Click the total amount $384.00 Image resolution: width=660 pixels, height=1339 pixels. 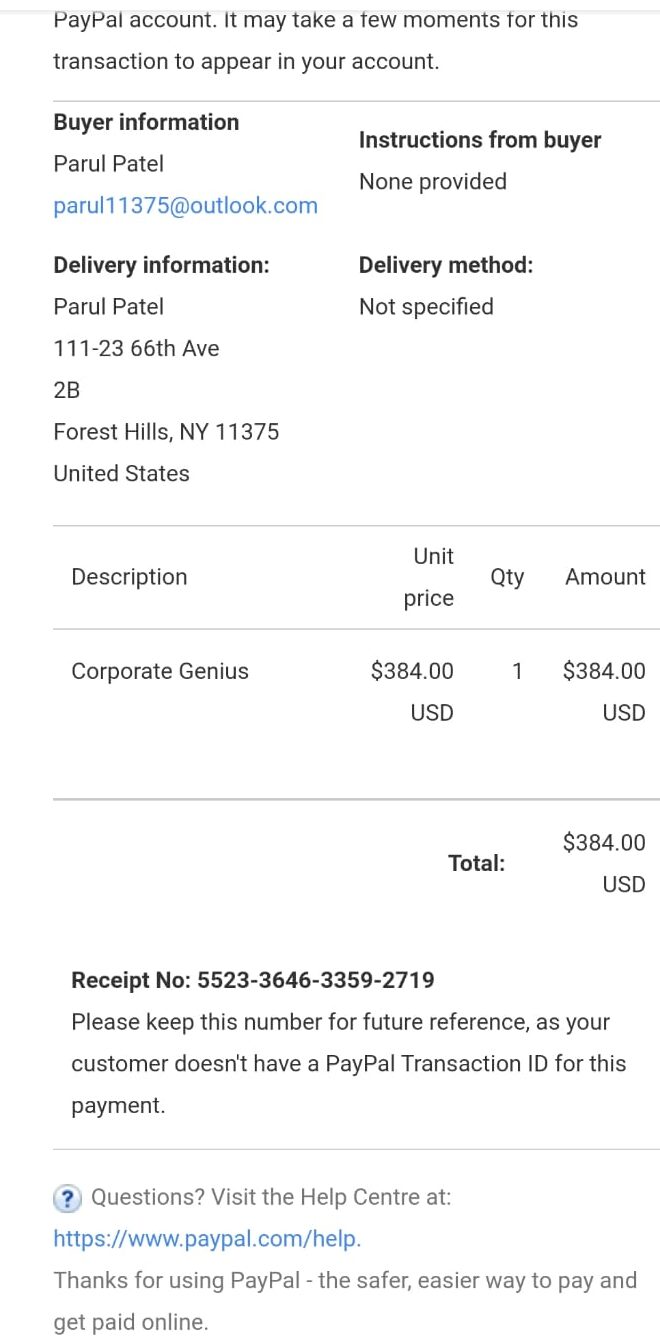pyautogui.click(x=604, y=843)
